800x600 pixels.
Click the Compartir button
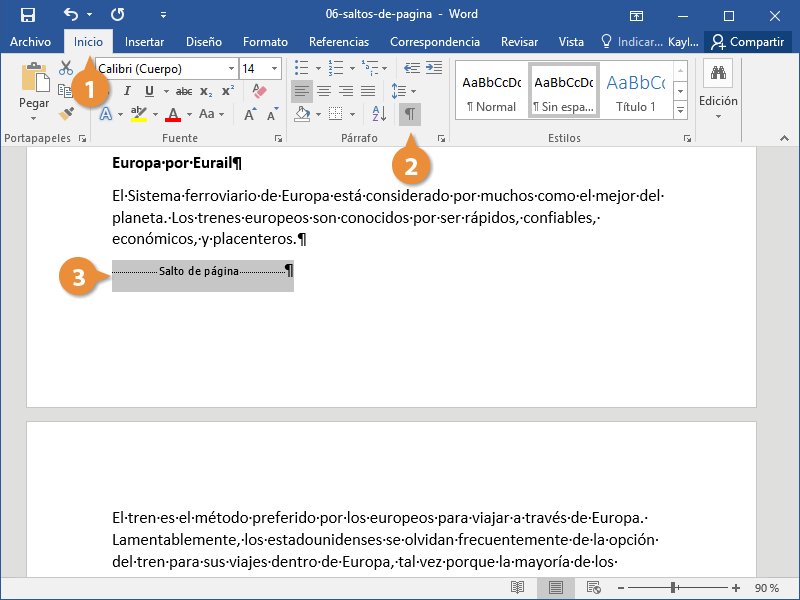(x=748, y=42)
